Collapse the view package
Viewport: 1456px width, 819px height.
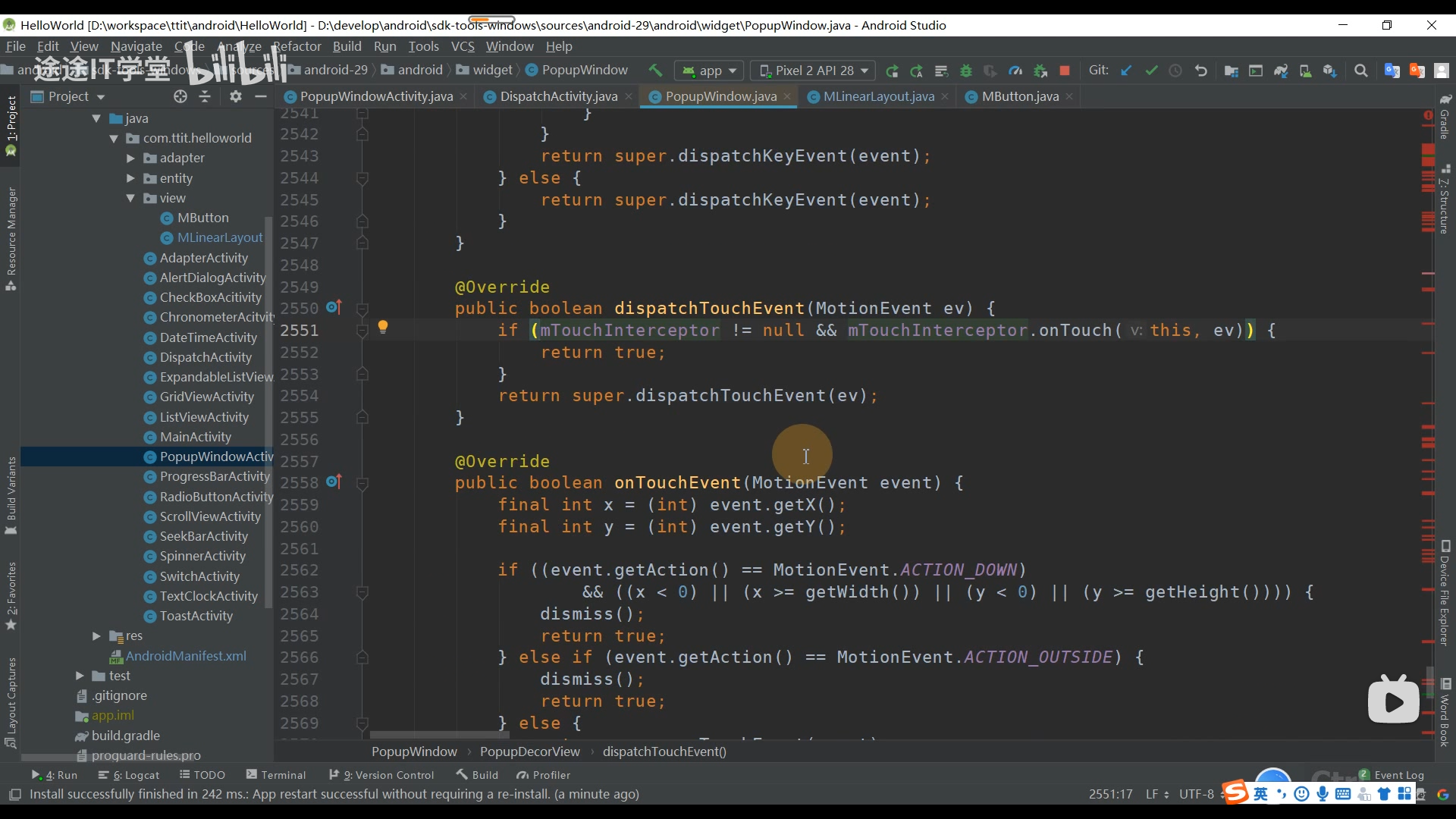[130, 198]
